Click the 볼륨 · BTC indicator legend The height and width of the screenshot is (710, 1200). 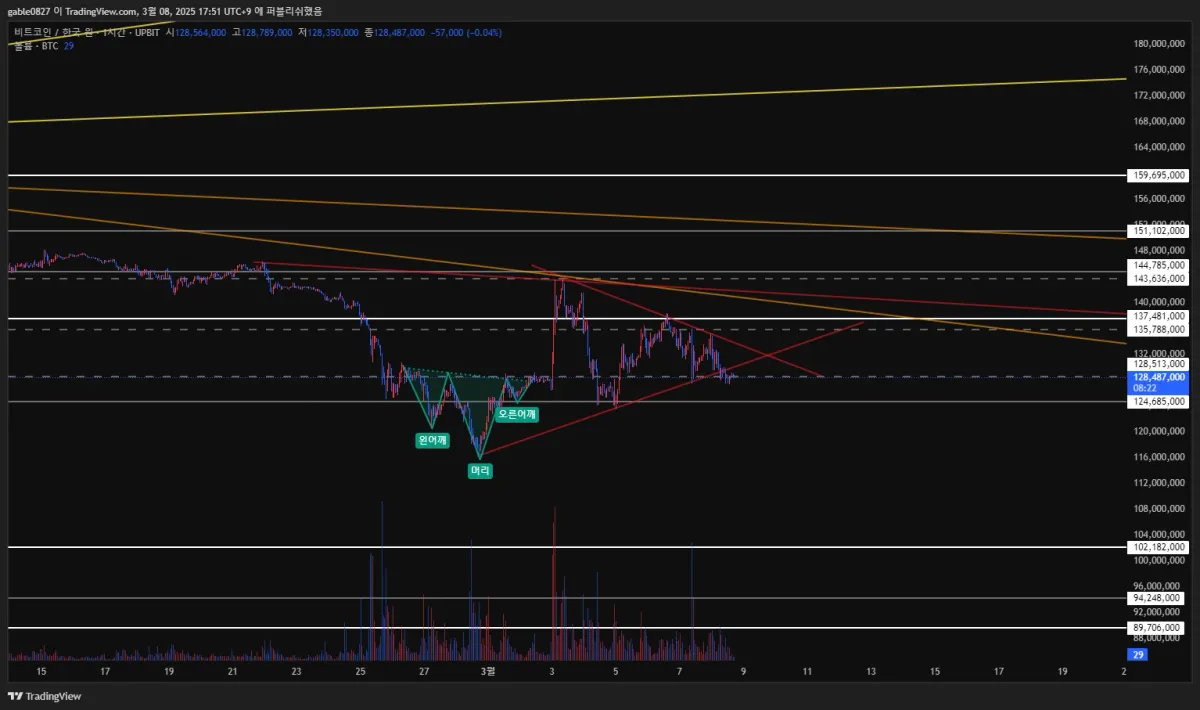point(37,46)
